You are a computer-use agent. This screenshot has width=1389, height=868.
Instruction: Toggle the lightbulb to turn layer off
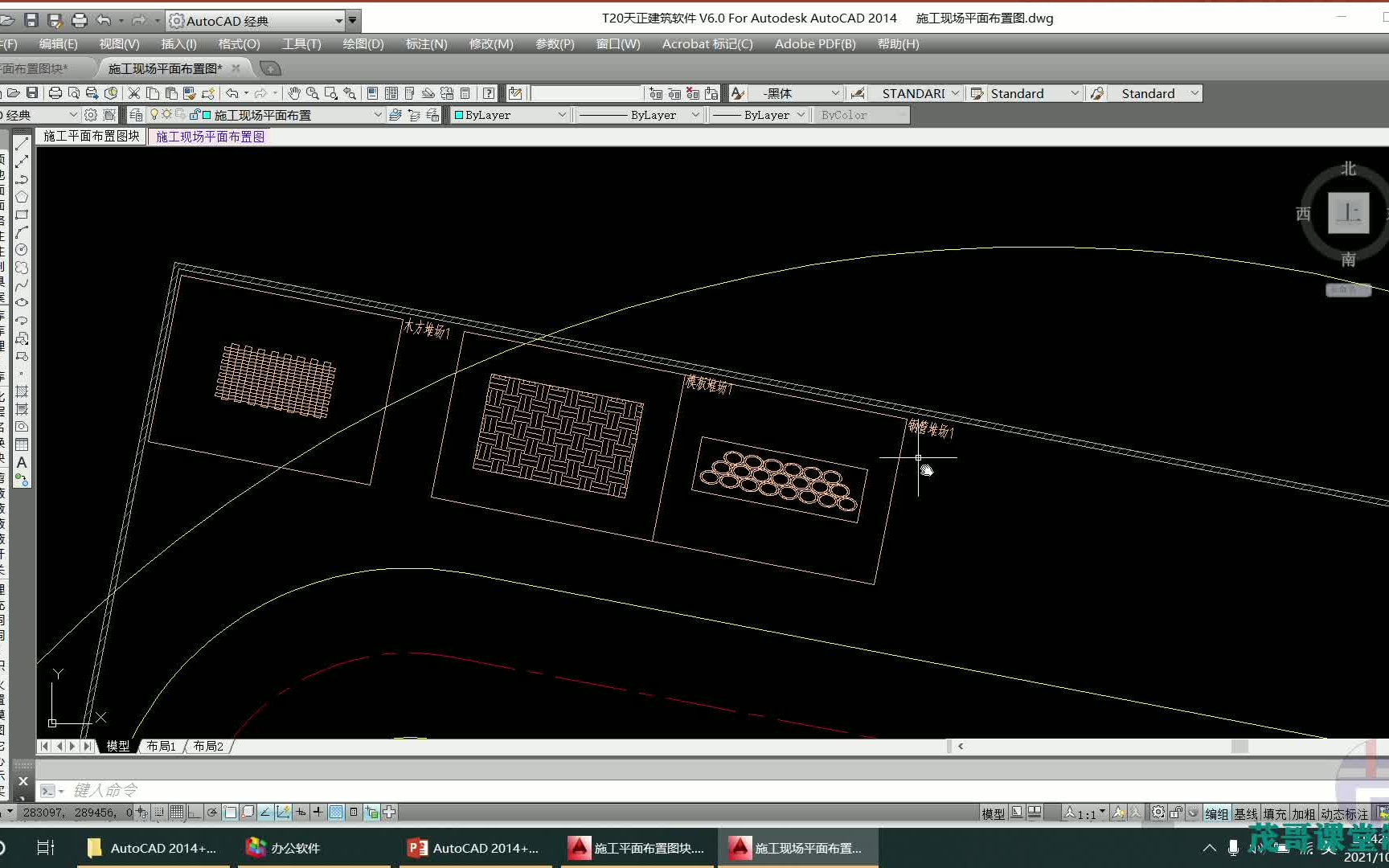pos(154,114)
